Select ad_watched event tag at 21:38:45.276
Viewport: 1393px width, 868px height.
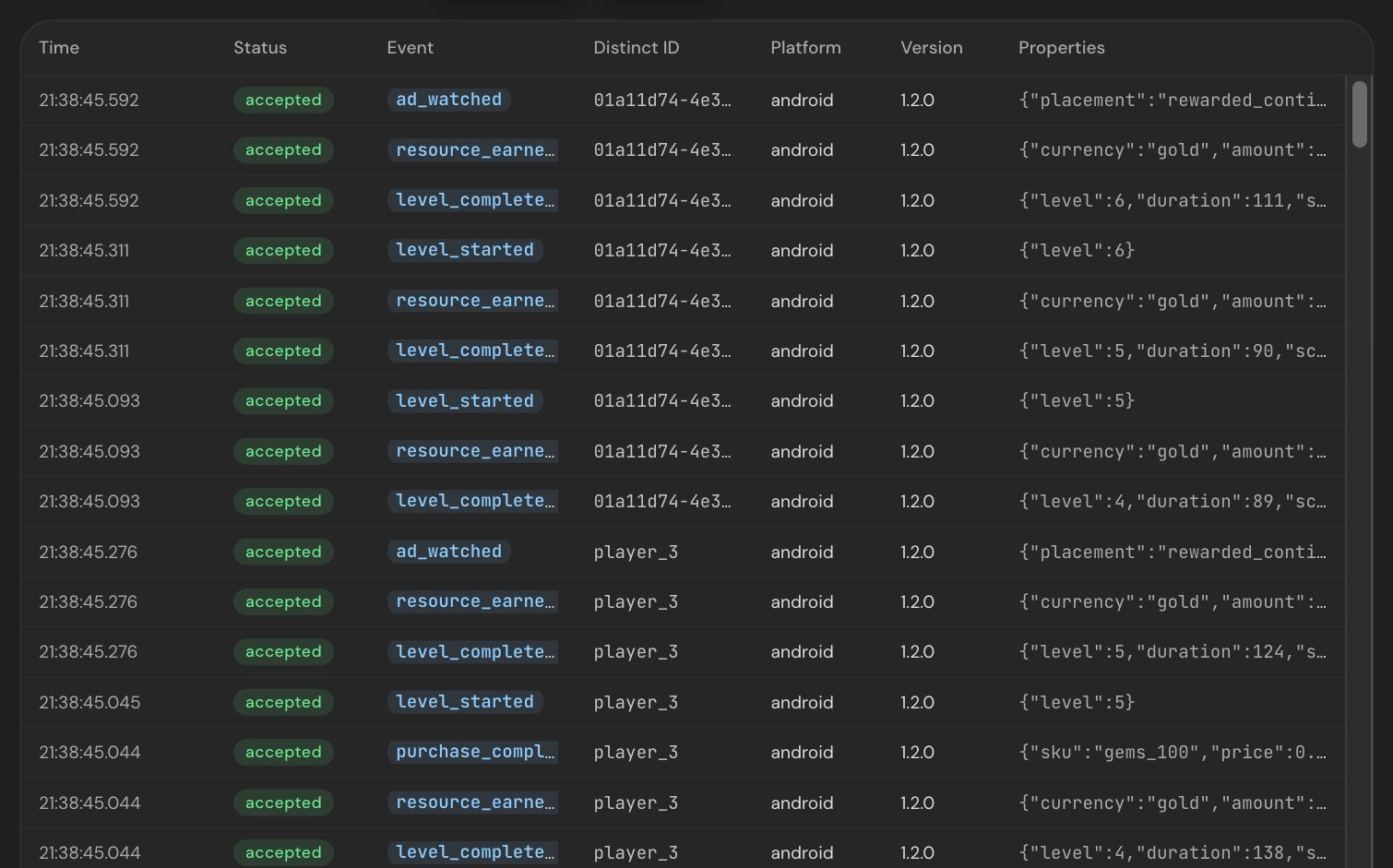point(449,552)
